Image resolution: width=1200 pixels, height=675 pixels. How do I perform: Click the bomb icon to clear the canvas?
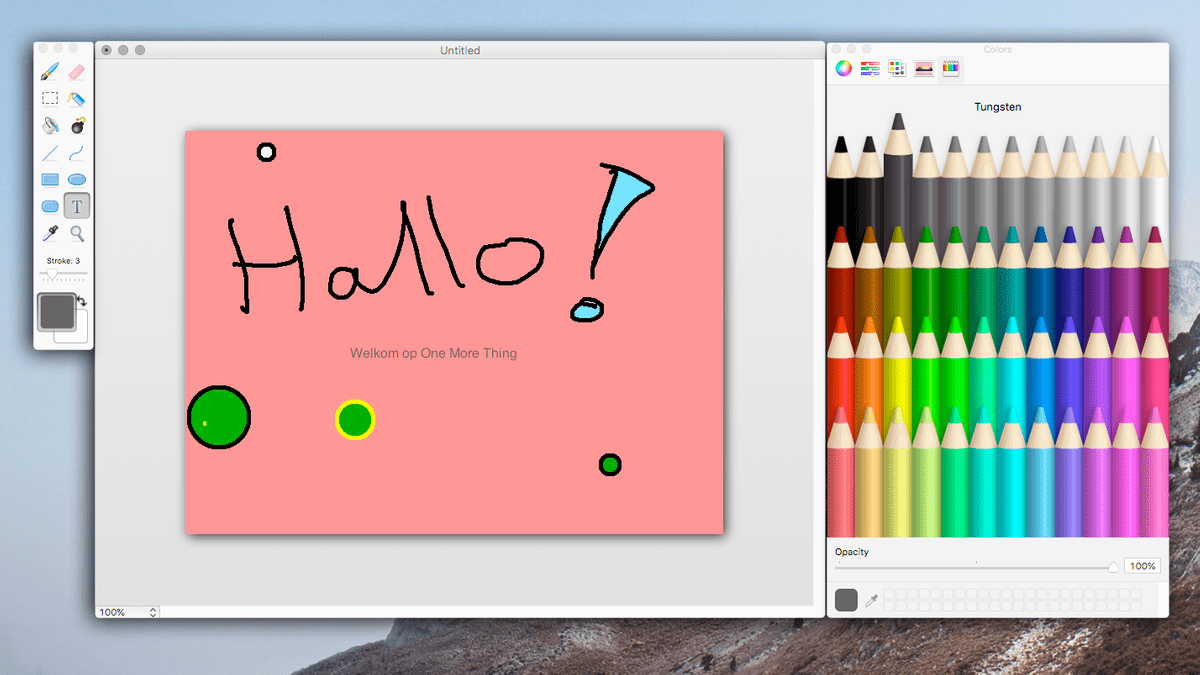(x=77, y=125)
